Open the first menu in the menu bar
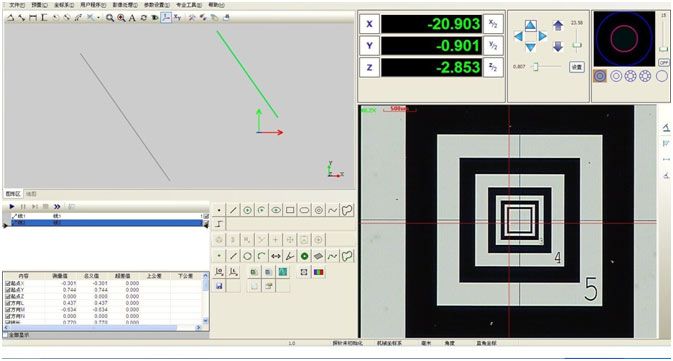Viewport: 673px width, 361px height. pyautogui.click(x=17, y=5)
